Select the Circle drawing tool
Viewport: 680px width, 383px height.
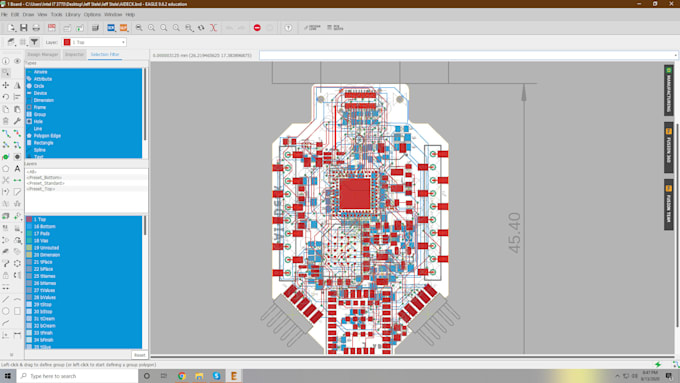pyautogui.click(x=6, y=311)
